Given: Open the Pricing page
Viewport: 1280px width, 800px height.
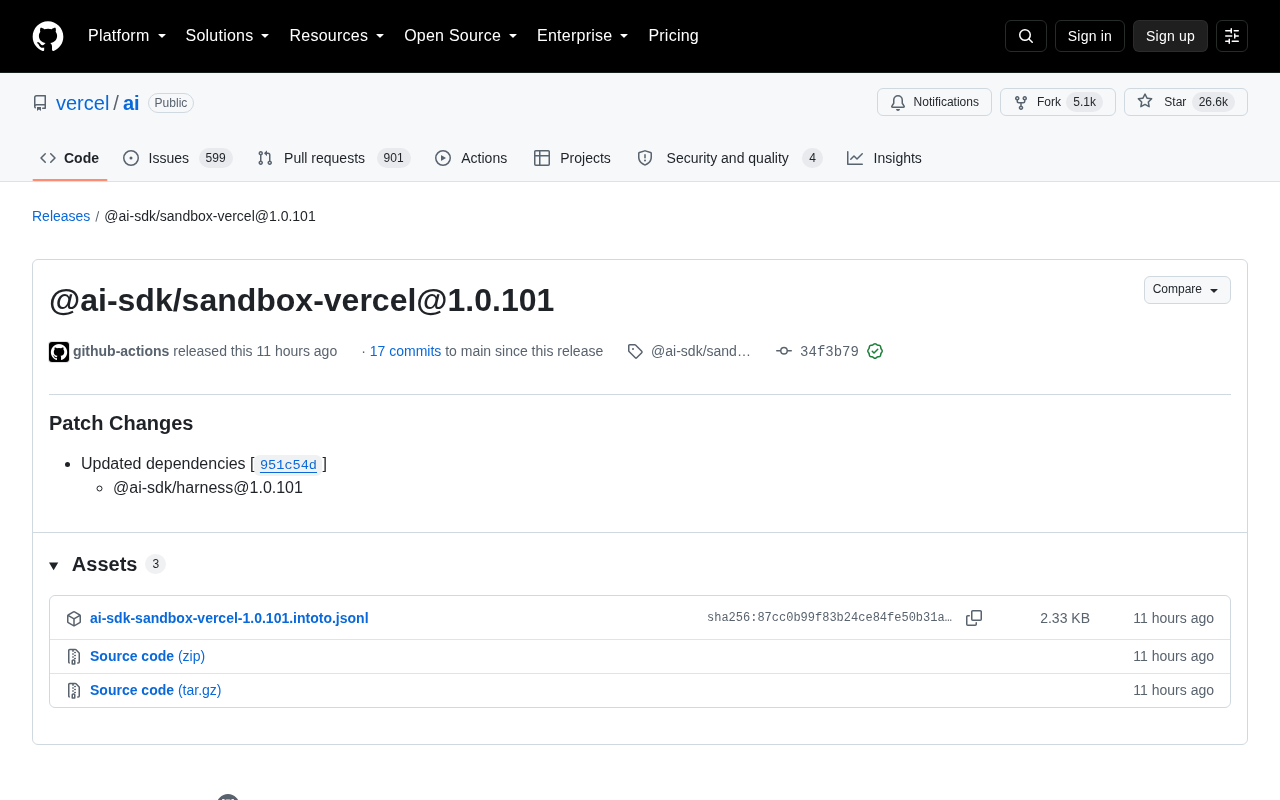Looking at the screenshot, I should (x=673, y=36).
